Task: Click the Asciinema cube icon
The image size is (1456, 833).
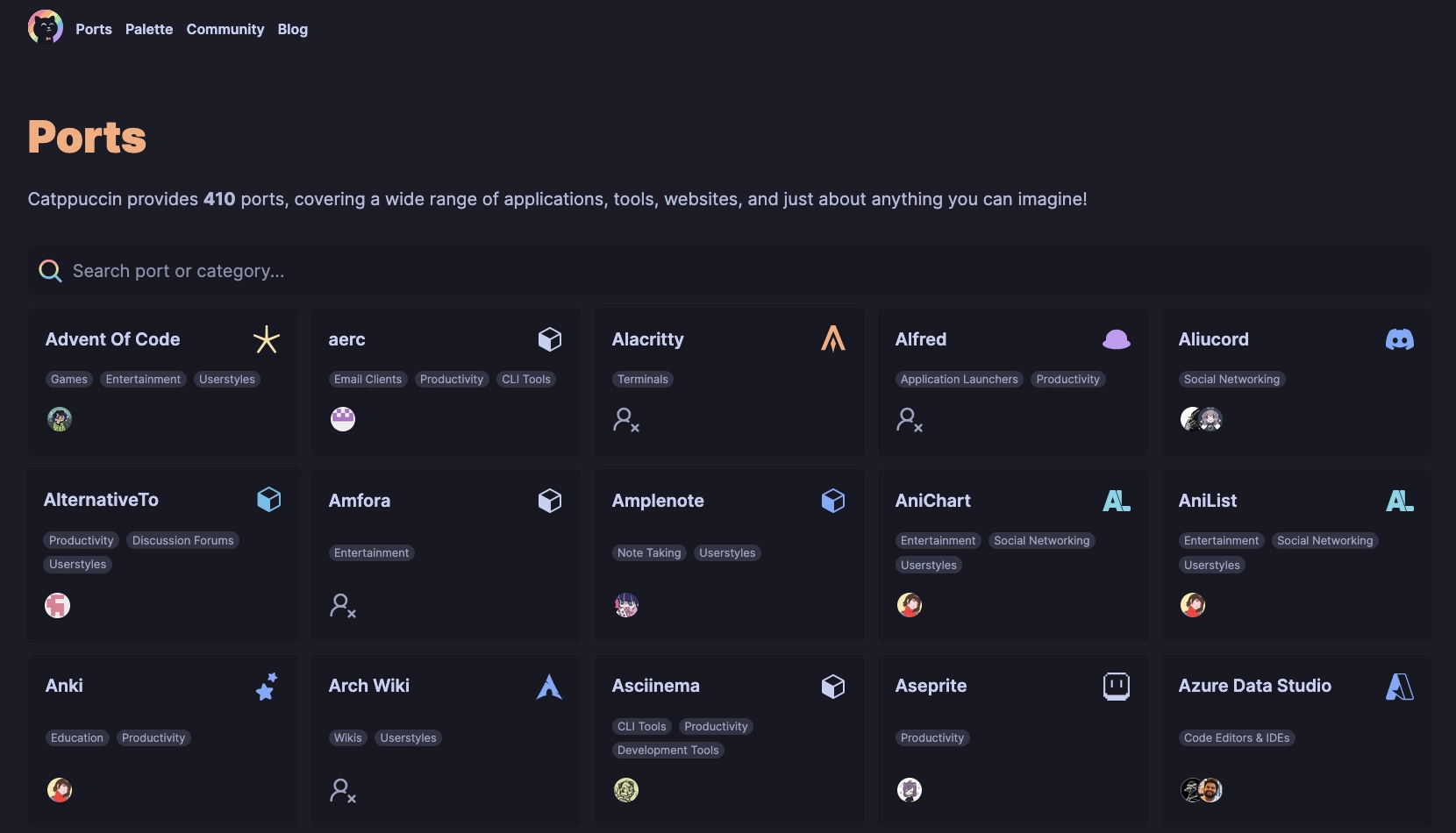Action: [833, 687]
